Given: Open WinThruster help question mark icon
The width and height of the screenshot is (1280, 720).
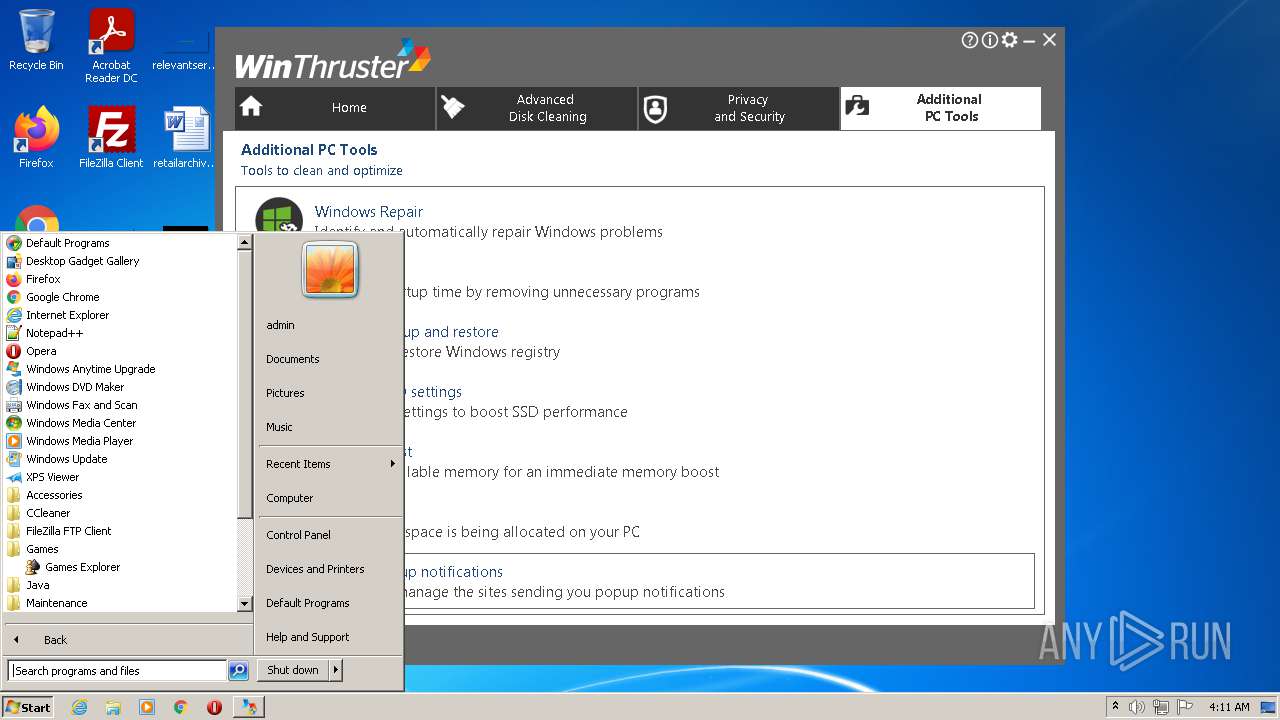Looking at the screenshot, I should pos(969,40).
